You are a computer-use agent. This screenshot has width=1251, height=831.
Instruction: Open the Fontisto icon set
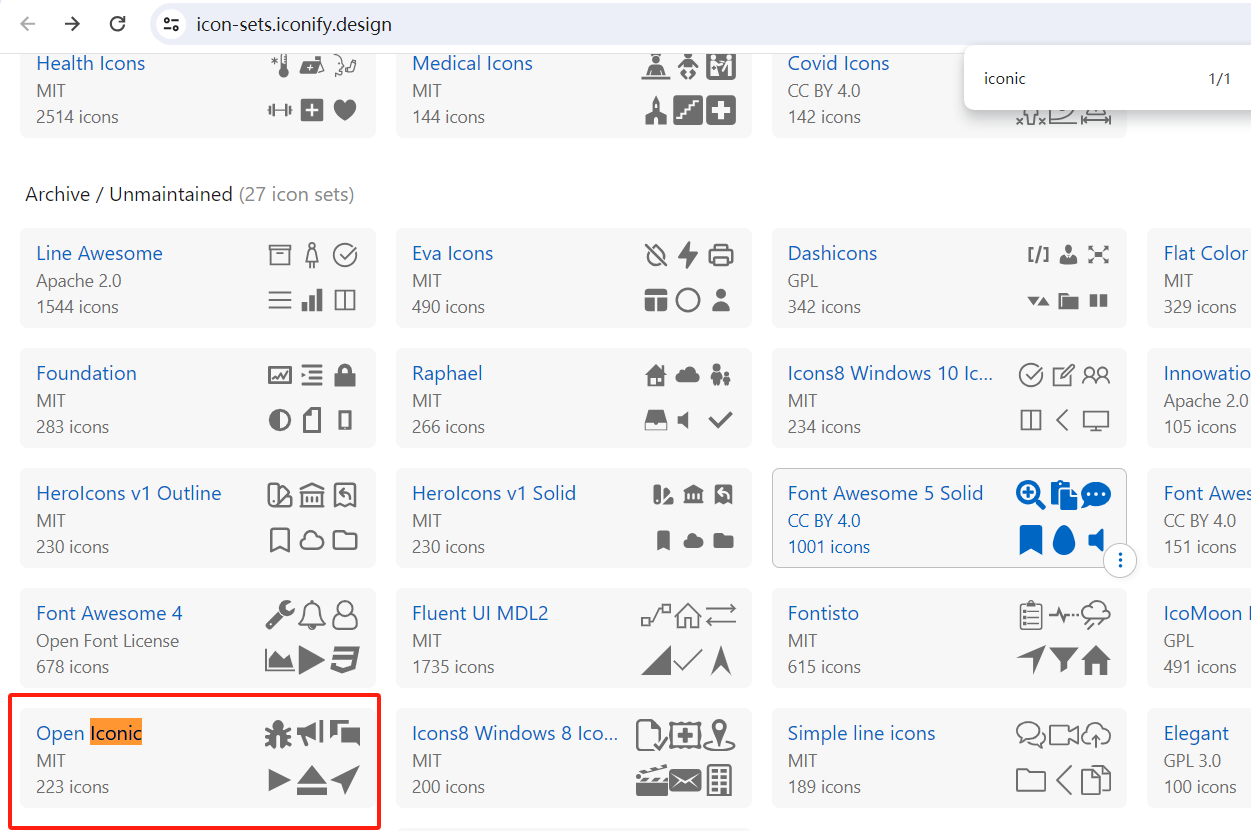click(x=823, y=613)
